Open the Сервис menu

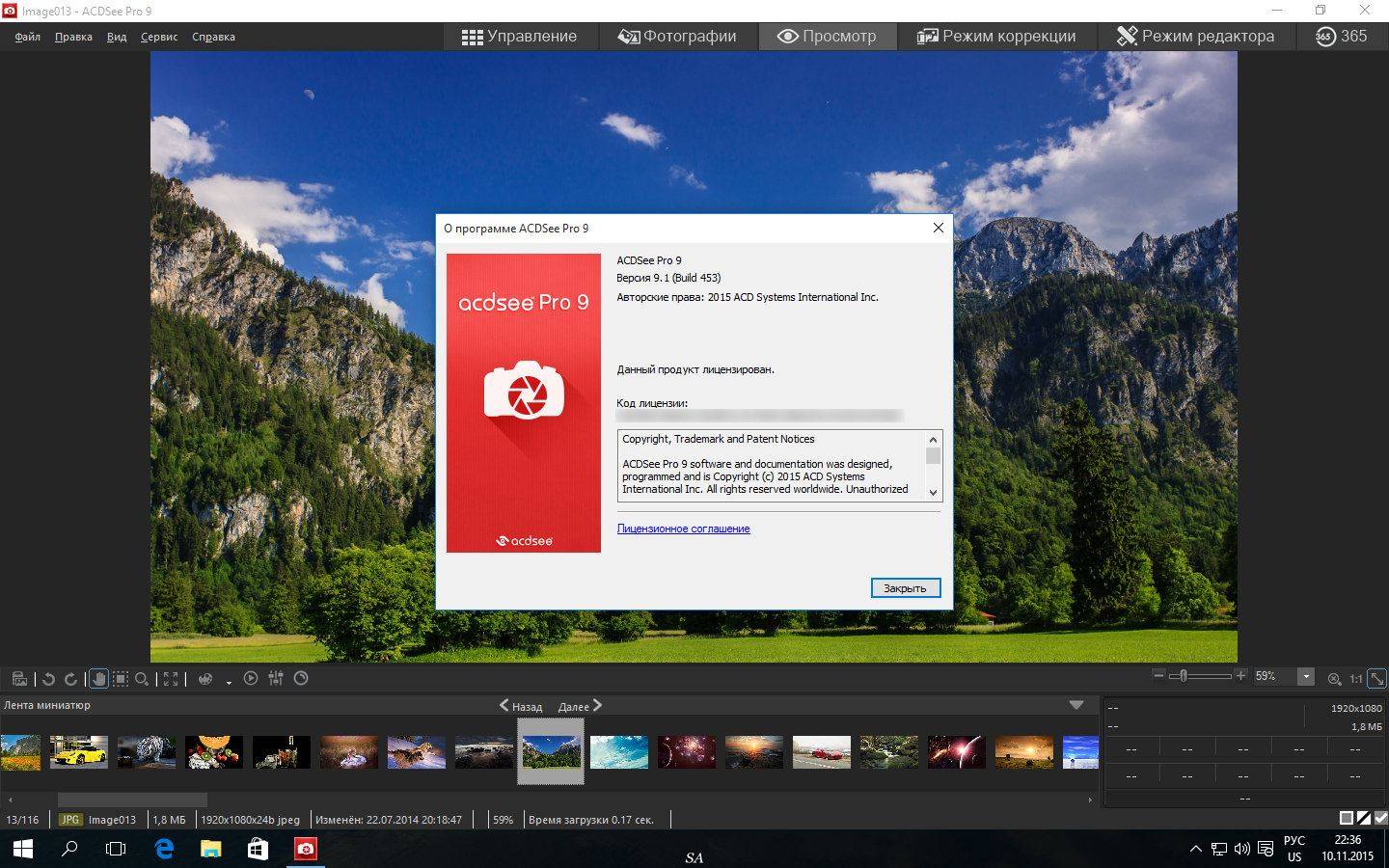pyautogui.click(x=159, y=37)
